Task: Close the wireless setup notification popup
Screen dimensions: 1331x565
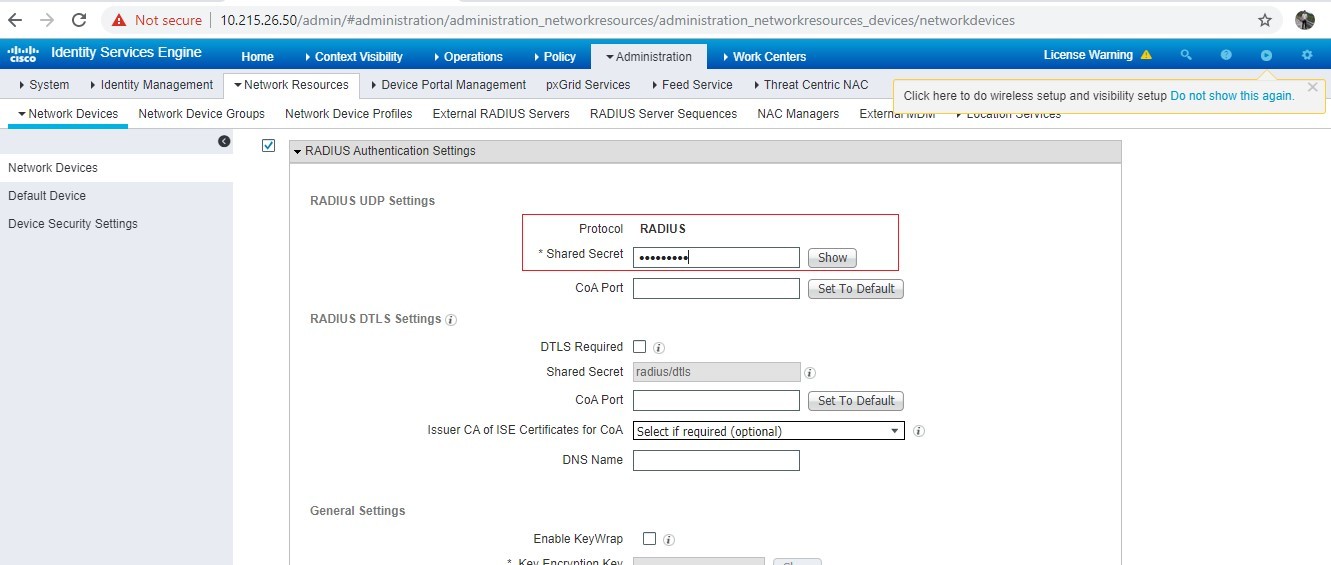Action: 1313,87
